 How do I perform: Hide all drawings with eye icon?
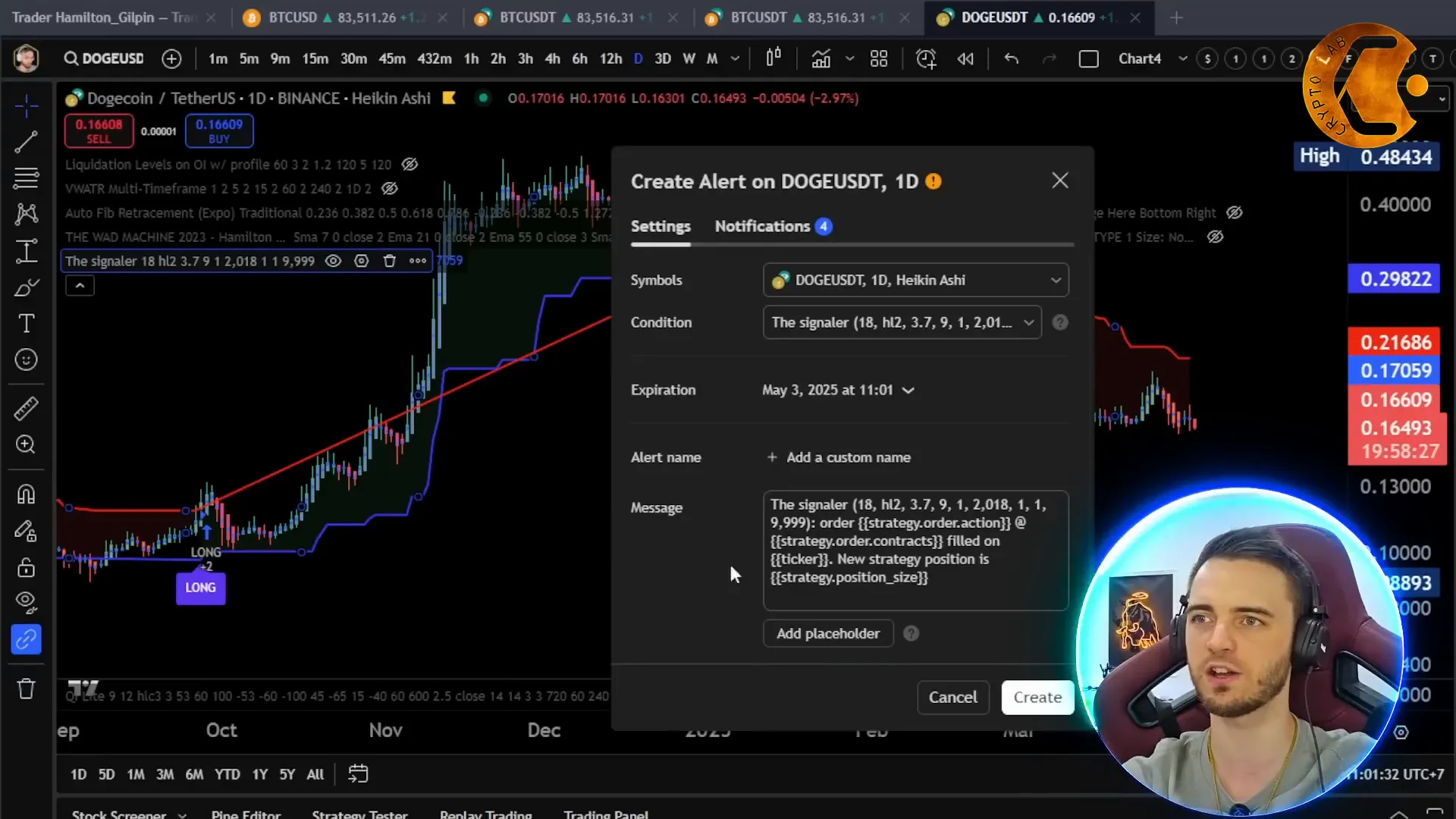pos(26,604)
